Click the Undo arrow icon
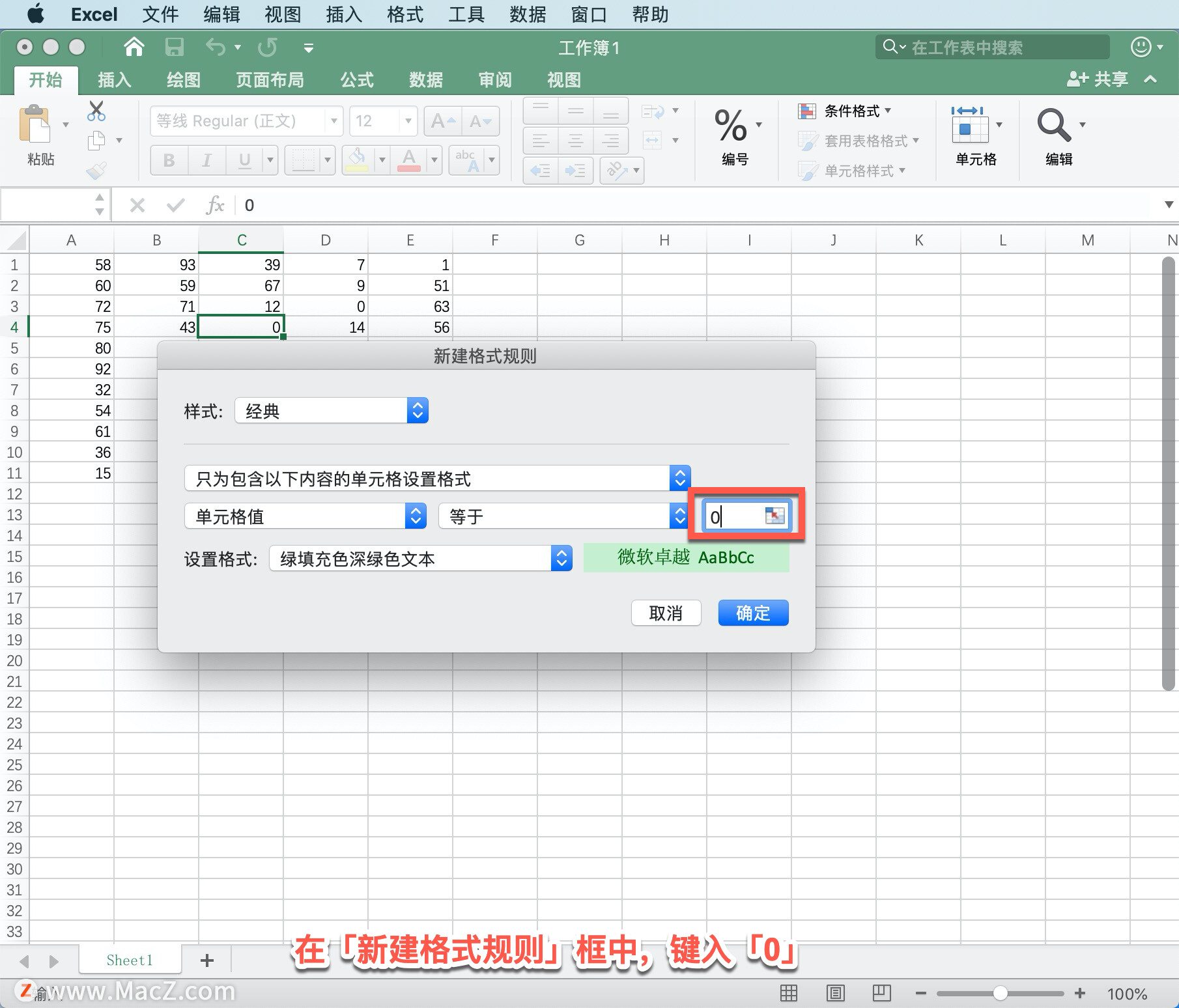 coord(216,47)
